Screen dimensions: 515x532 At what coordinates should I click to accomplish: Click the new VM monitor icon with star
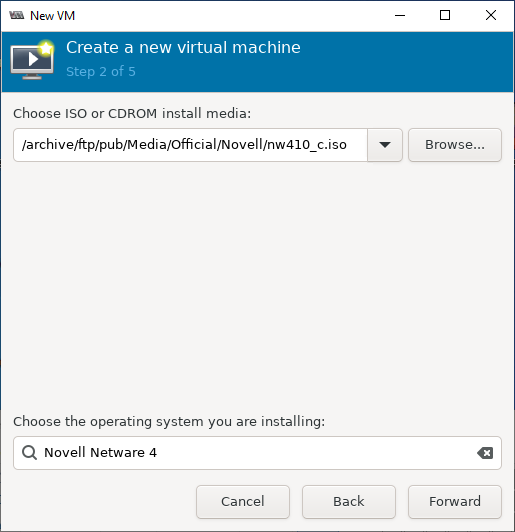pos(32,60)
